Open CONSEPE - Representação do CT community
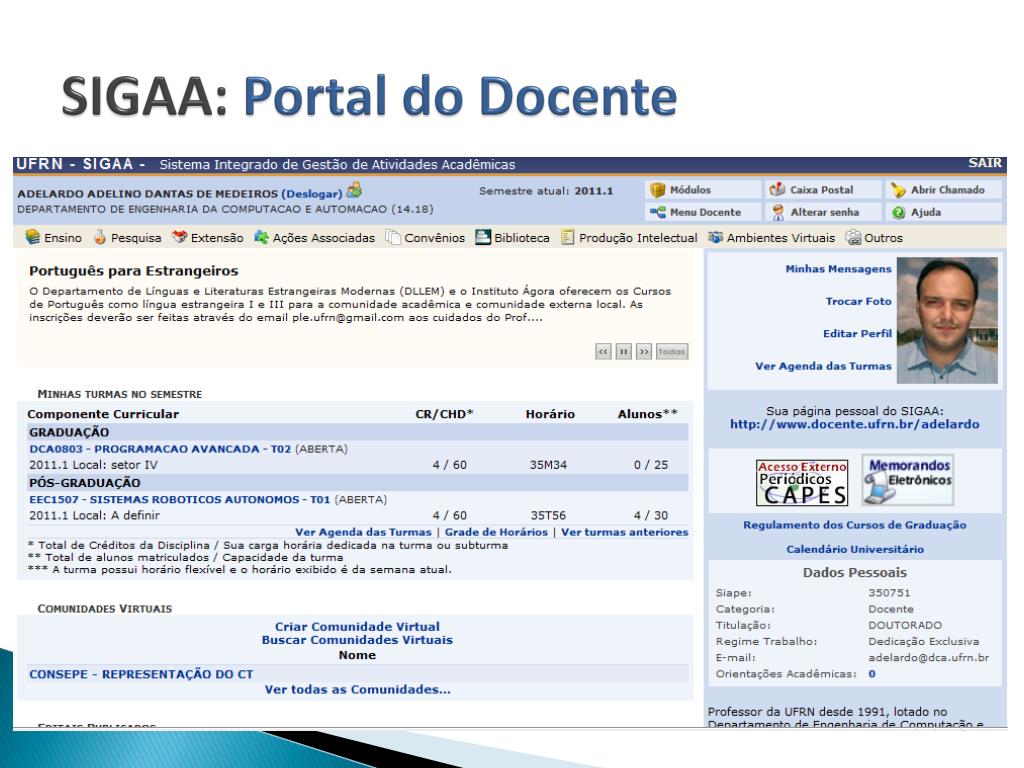Viewport: 1024px width, 768px height. click(x=141, y=674)
